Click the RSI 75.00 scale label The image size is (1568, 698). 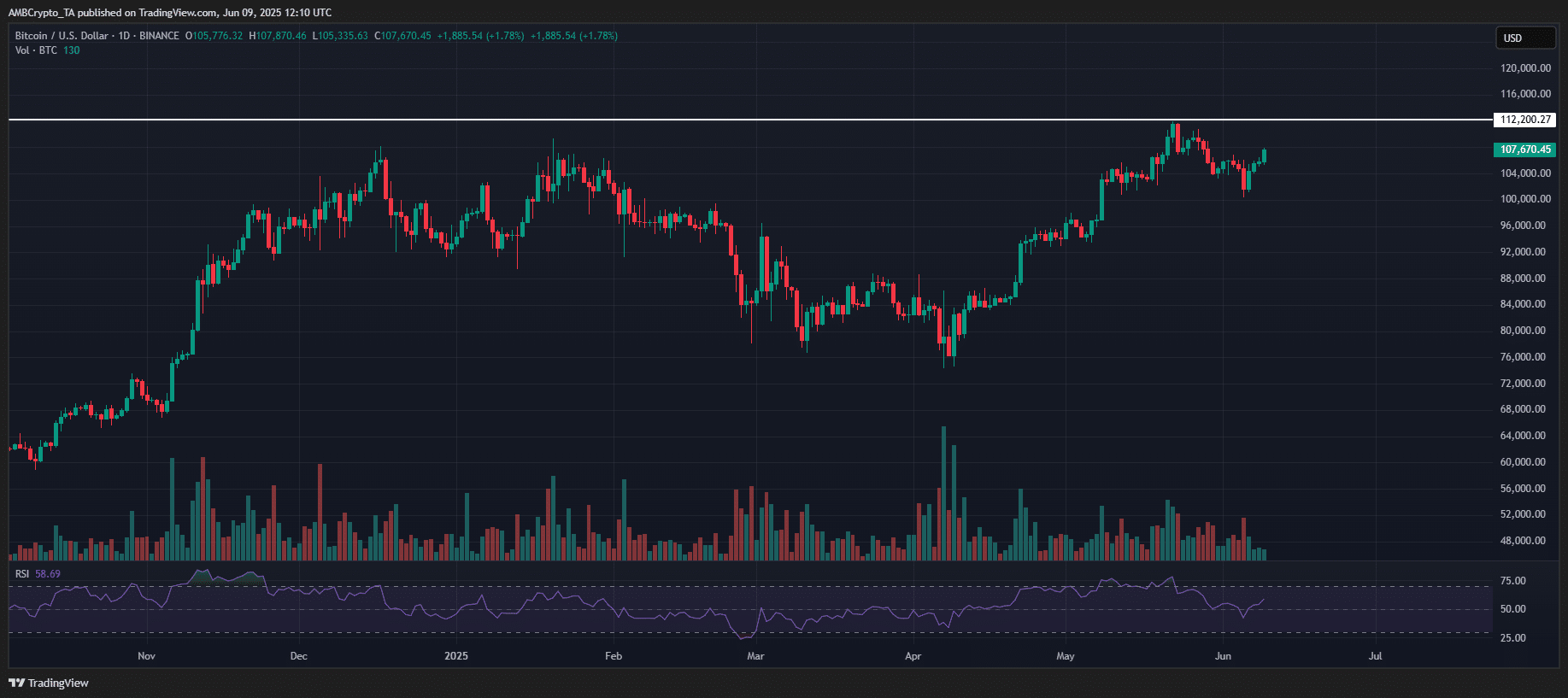pos(1512,581)
